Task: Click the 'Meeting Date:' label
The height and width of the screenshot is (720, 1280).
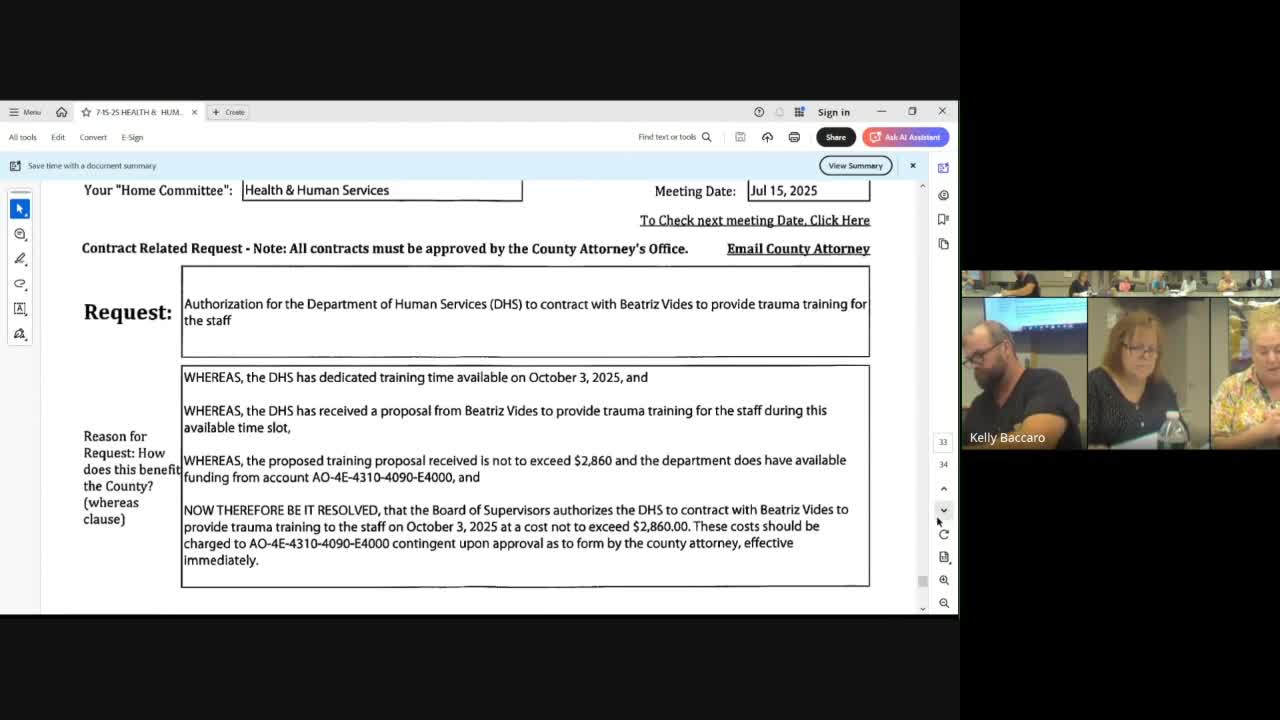Action: click(695, 191)
